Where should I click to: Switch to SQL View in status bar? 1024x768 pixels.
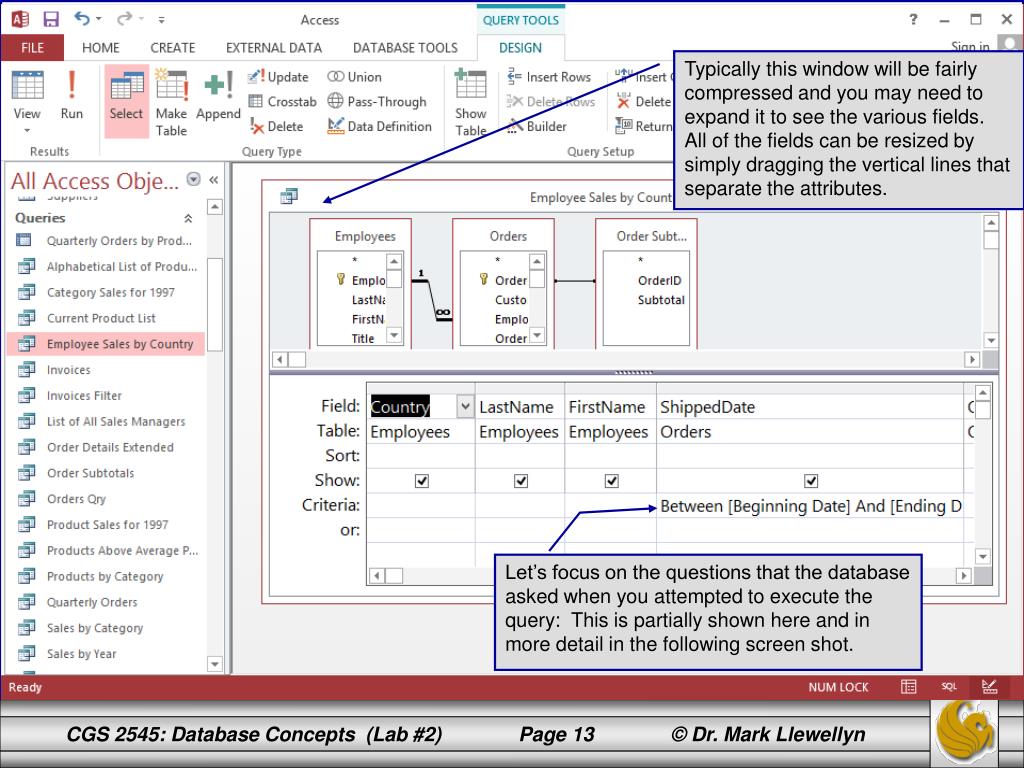coord(949,686)
